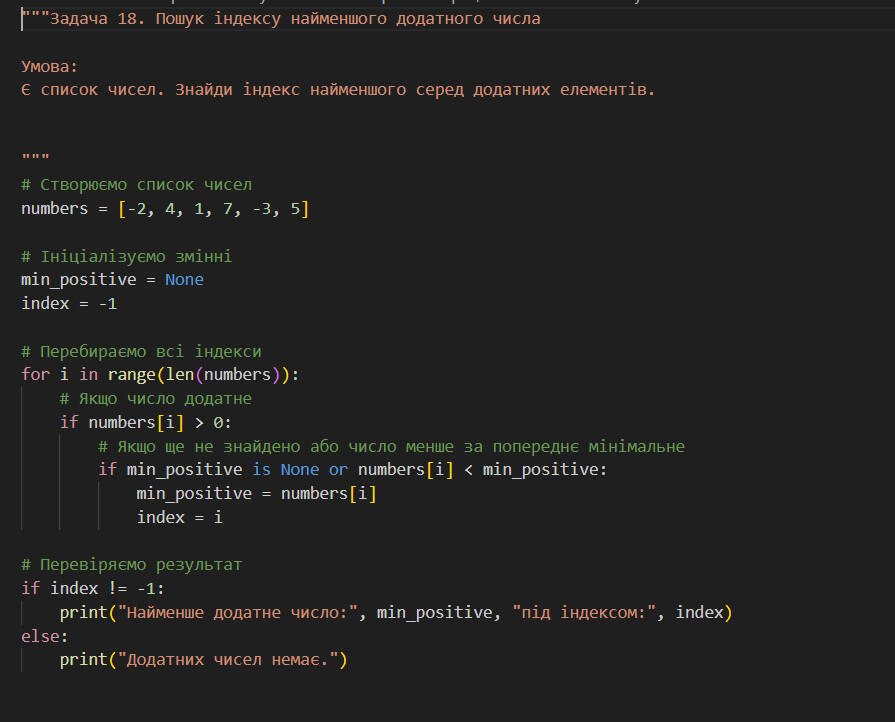Click the line 'if numbers[i] > 0:'

click(x=146, y=423)
